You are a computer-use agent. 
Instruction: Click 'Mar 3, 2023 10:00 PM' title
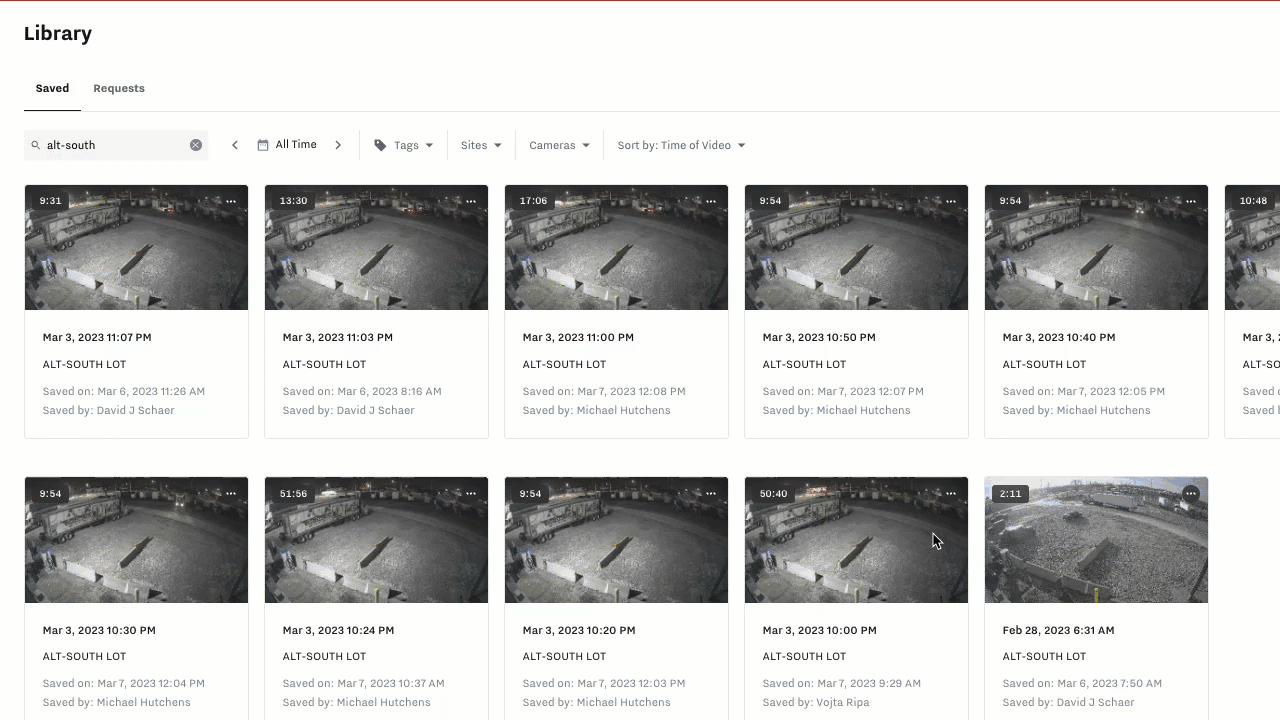(820, 630)
